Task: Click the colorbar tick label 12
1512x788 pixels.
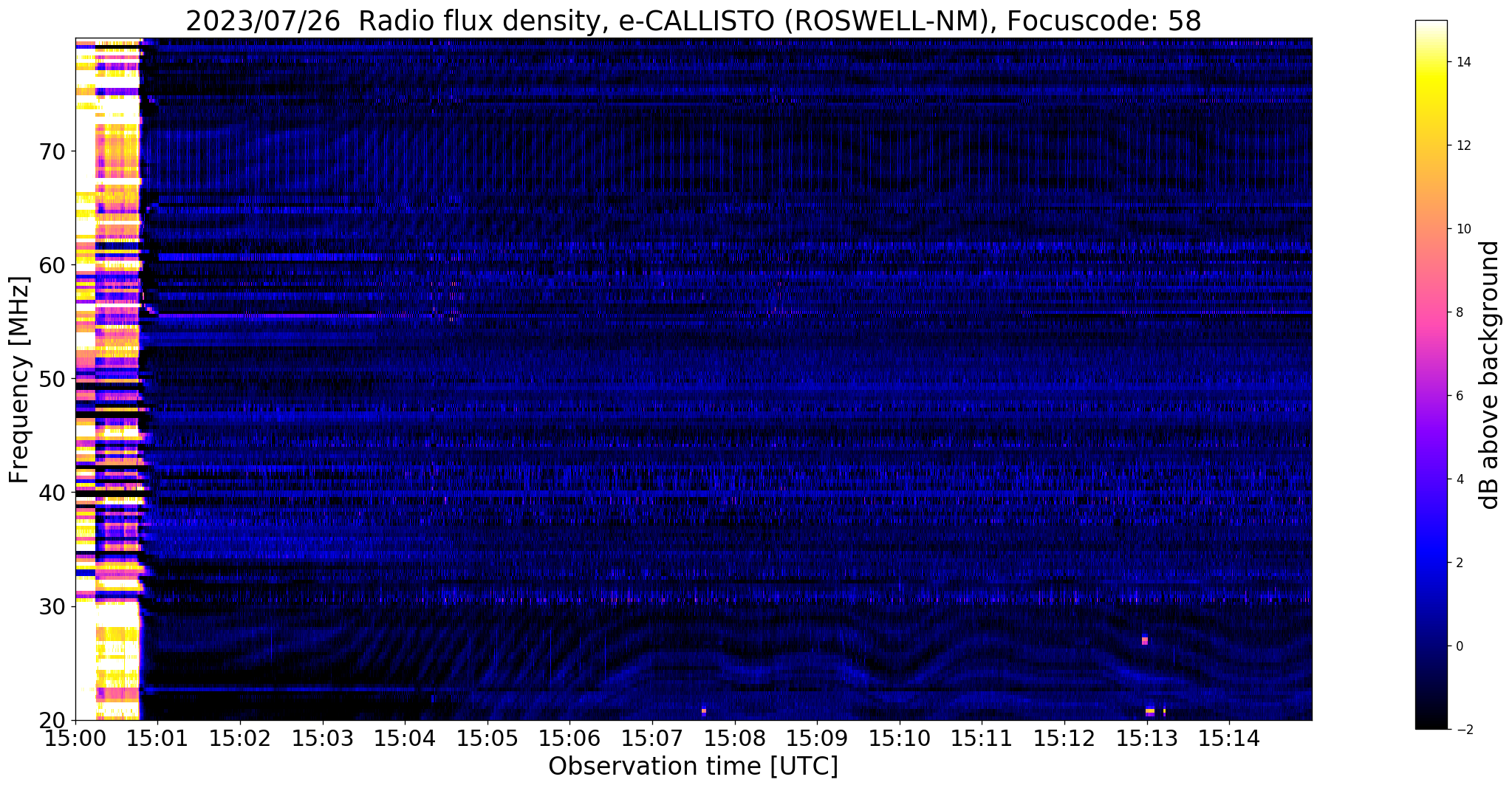Action: [x=1463, y=145]
